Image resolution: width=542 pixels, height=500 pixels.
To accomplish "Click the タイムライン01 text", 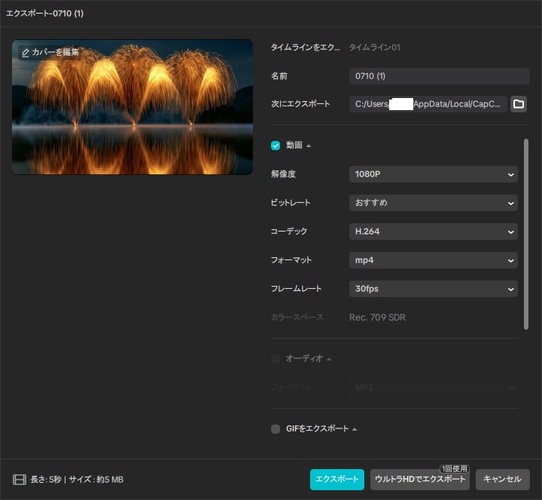I will pyautogui.click(x=374, y=47).
